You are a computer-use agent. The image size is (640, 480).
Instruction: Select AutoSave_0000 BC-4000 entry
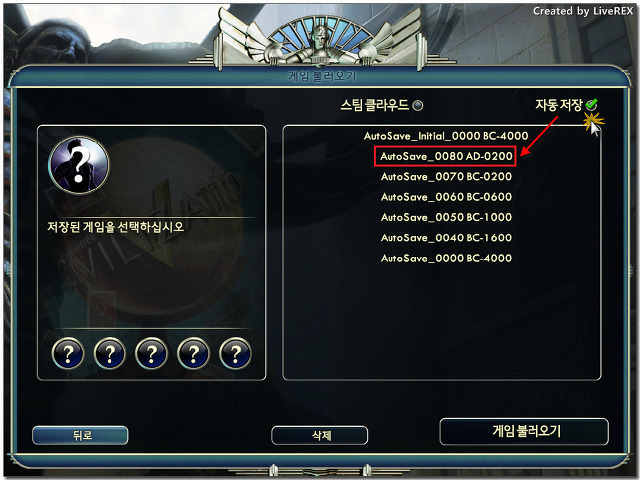446,258
